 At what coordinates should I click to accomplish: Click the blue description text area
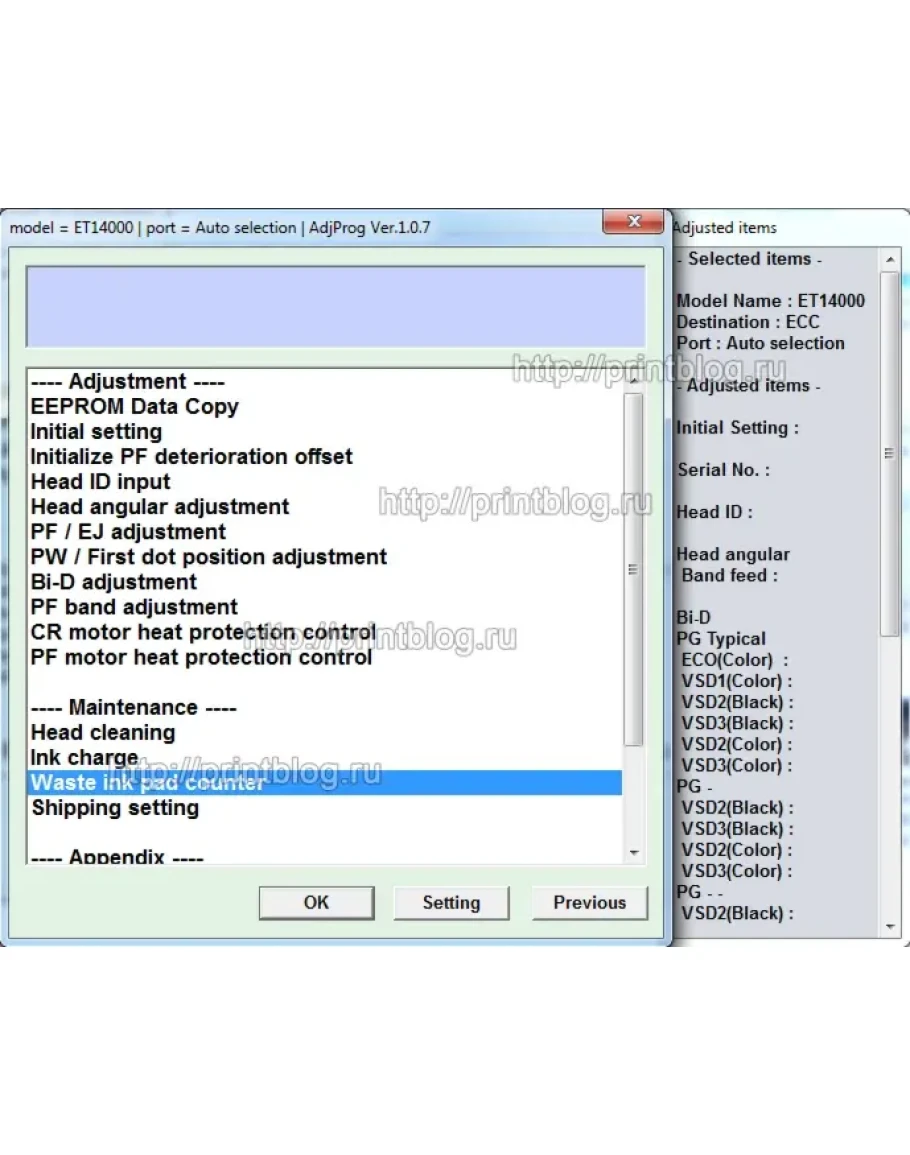coord(335,307)
